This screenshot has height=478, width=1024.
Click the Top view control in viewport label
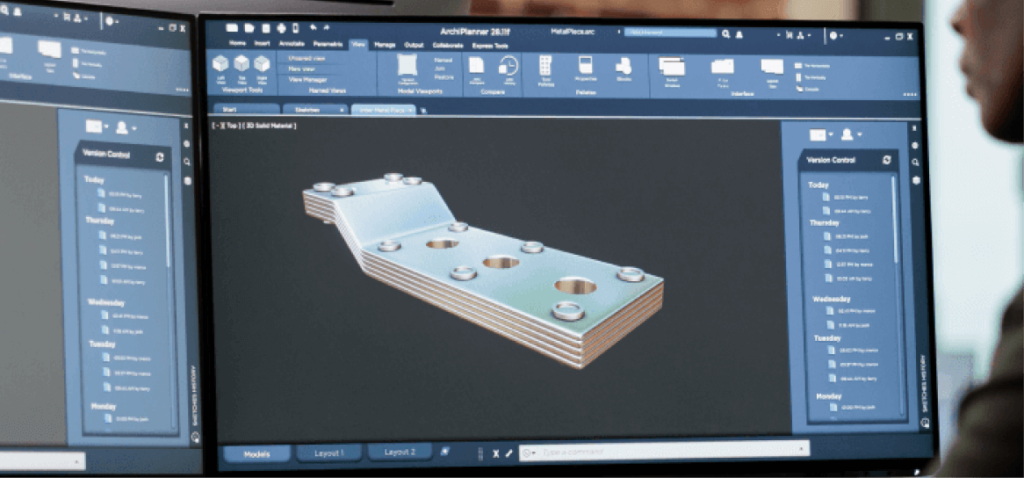click(x=232, y=125)
